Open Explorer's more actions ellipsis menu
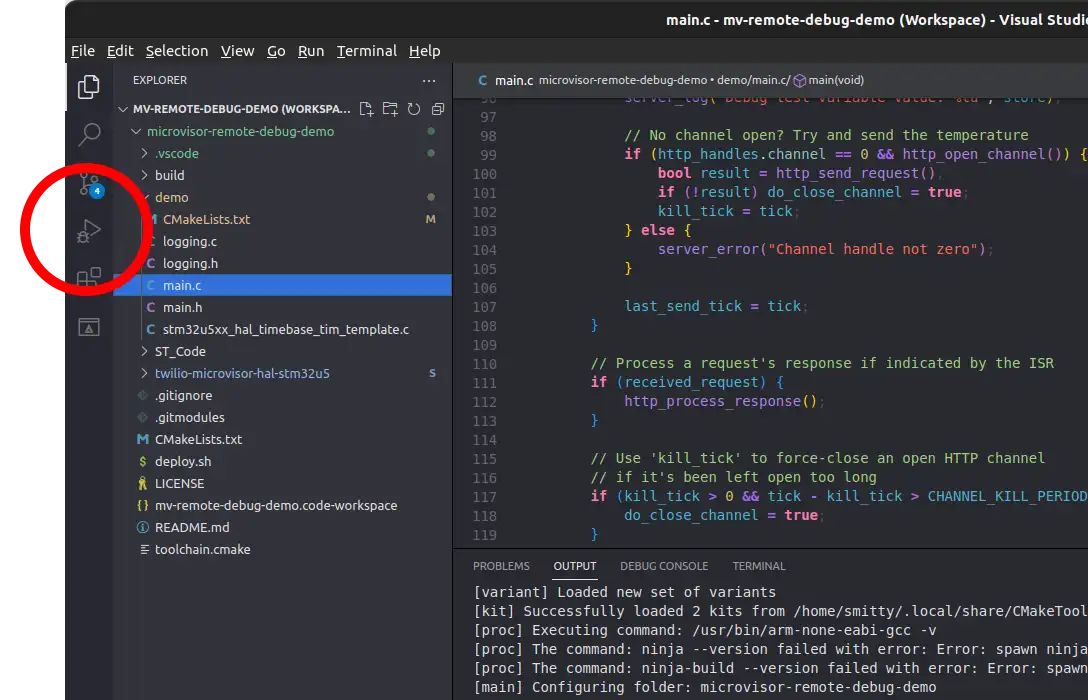The width and height of the screenshot is (1088, 700). tap(429, 80)
